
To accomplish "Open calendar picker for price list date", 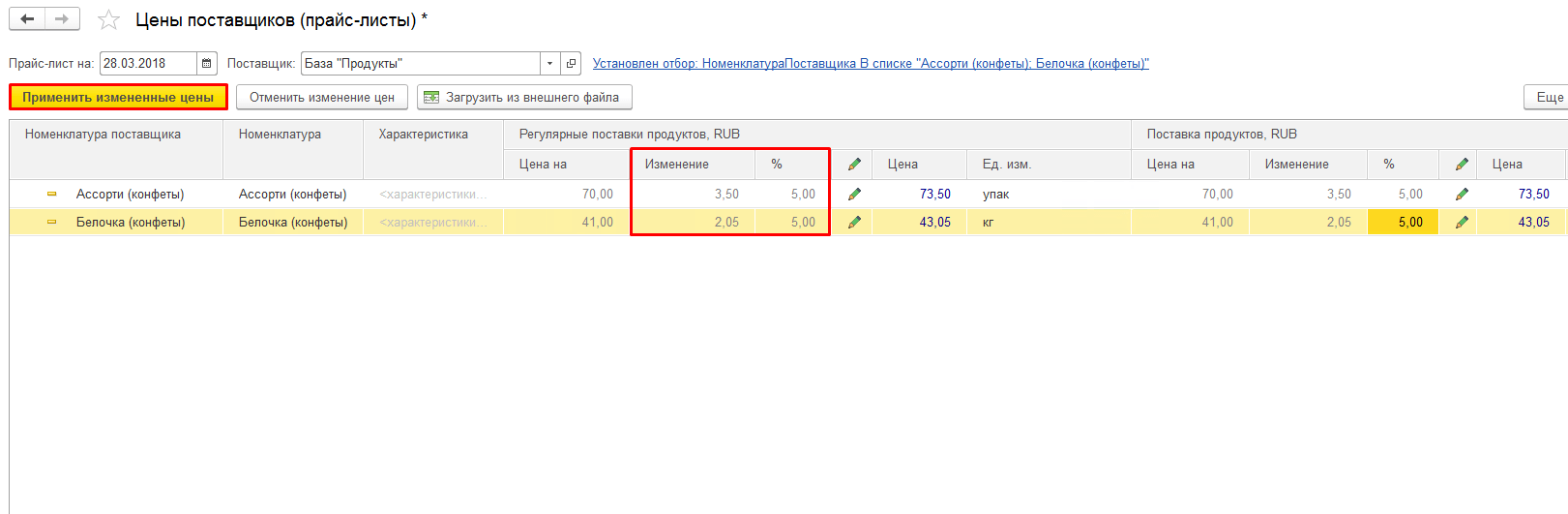I will tap(206, 64).
